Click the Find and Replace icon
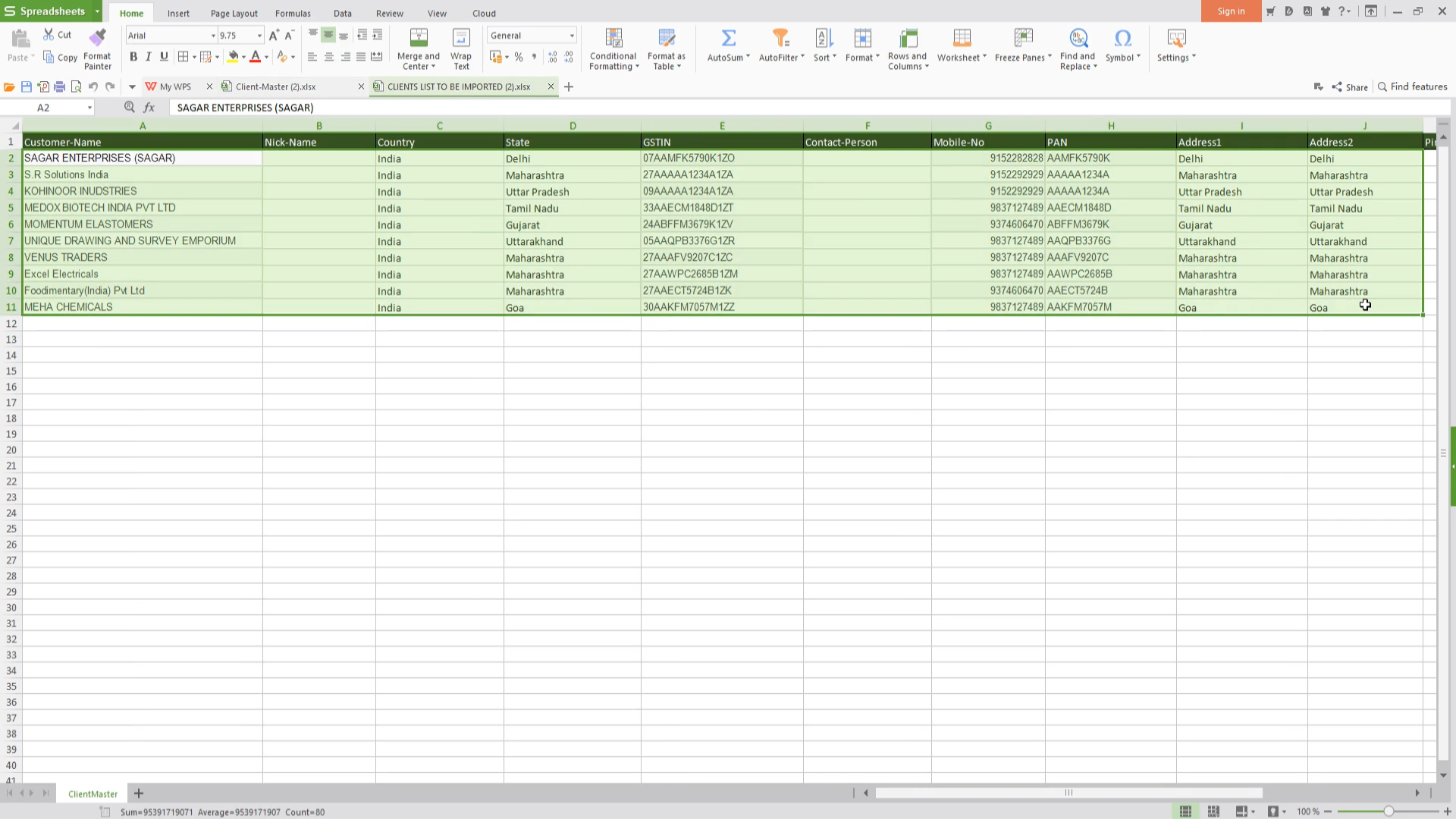1456x819 pixels. pos(1078,38)
